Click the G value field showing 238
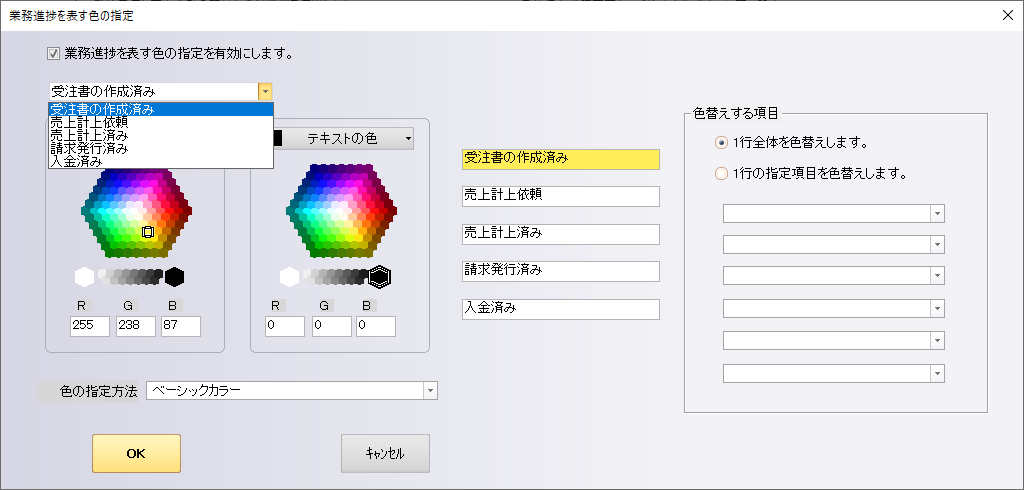 point(135,326)
